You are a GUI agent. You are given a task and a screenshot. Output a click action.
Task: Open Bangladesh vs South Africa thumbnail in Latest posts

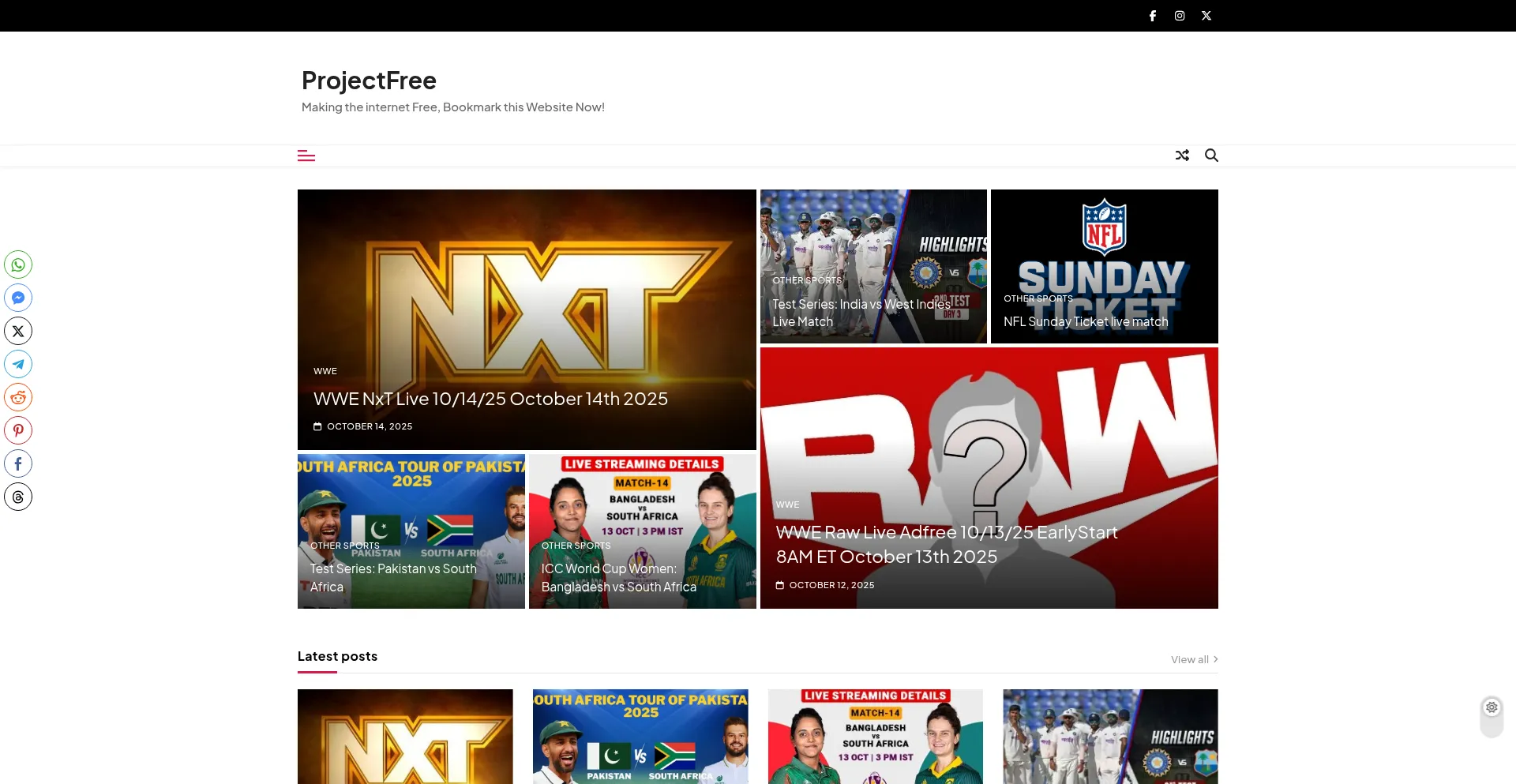[x=876, y=737]
